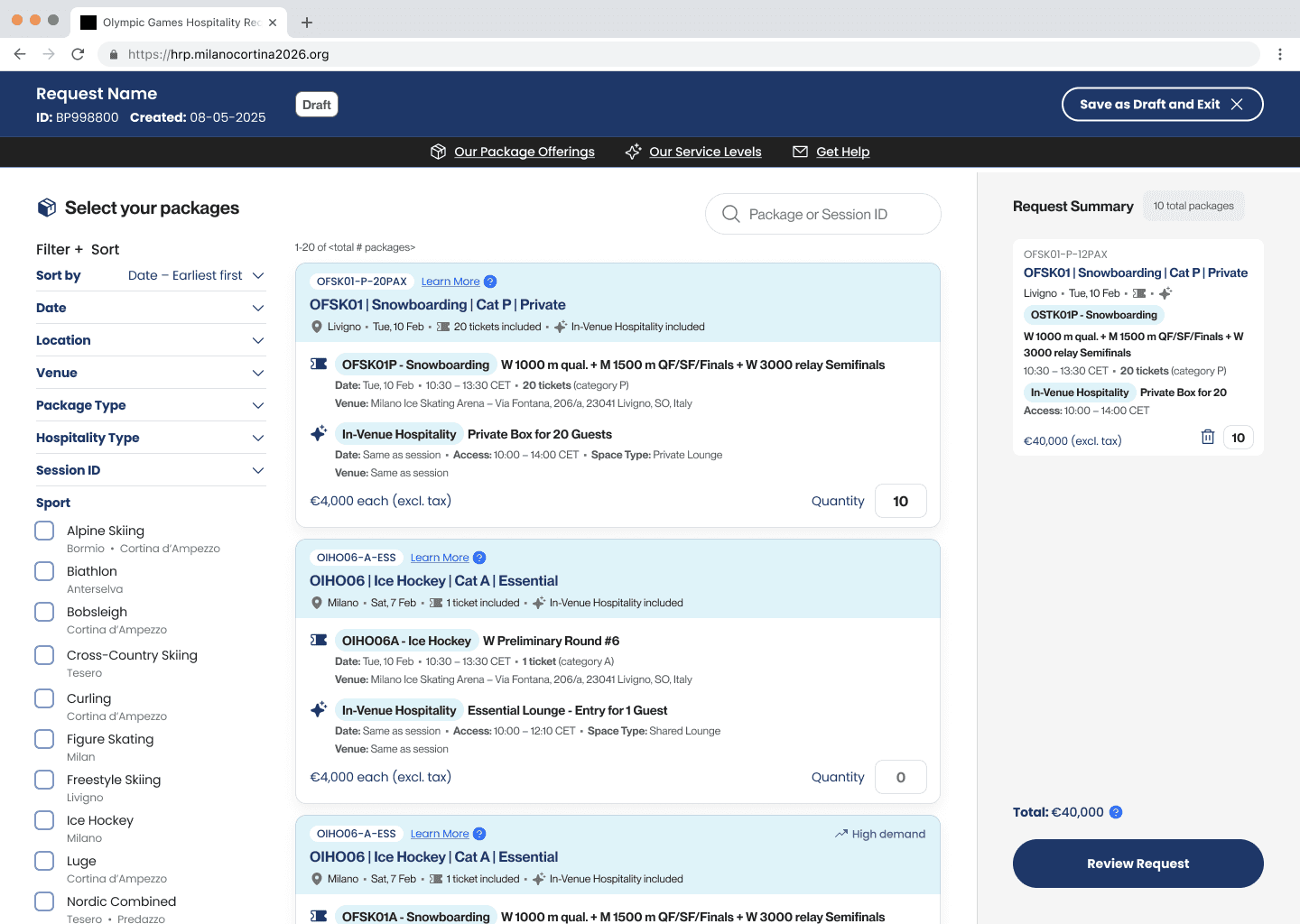This screenshot has height=924, width=1300.
Task: Click the help icon beside OFSK01-P-20PAX Learn More
Action: [490, 282]
